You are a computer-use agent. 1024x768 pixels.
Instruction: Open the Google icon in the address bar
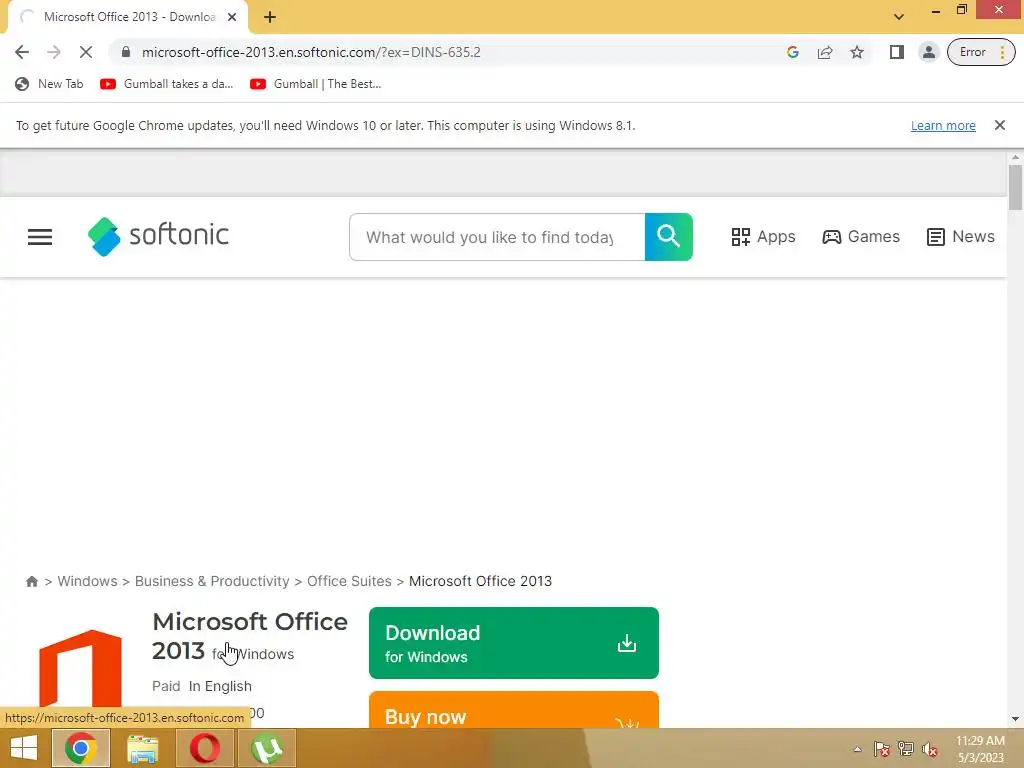pos(793,52)
